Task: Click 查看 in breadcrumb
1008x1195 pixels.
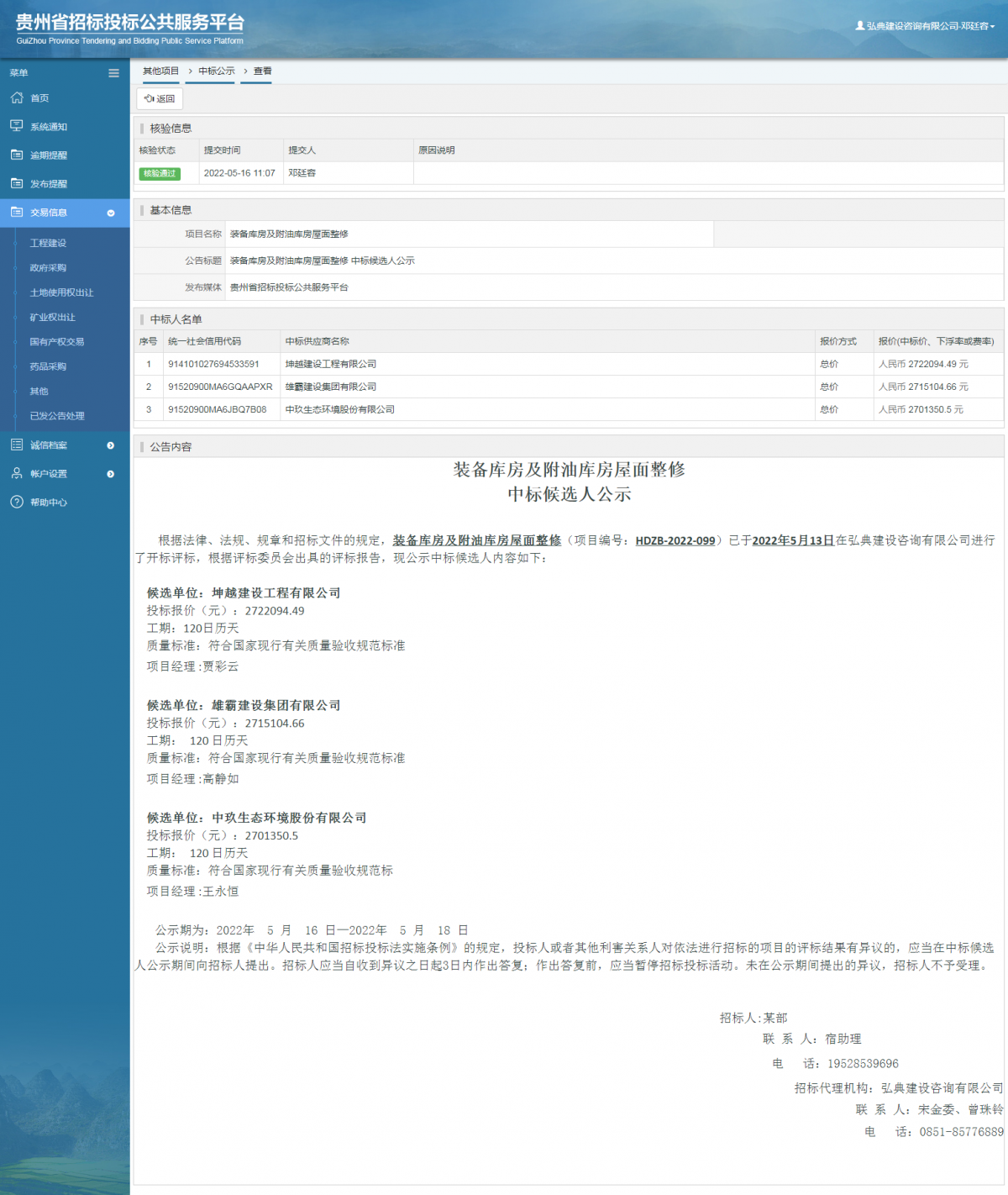Action: pos(263,71)
